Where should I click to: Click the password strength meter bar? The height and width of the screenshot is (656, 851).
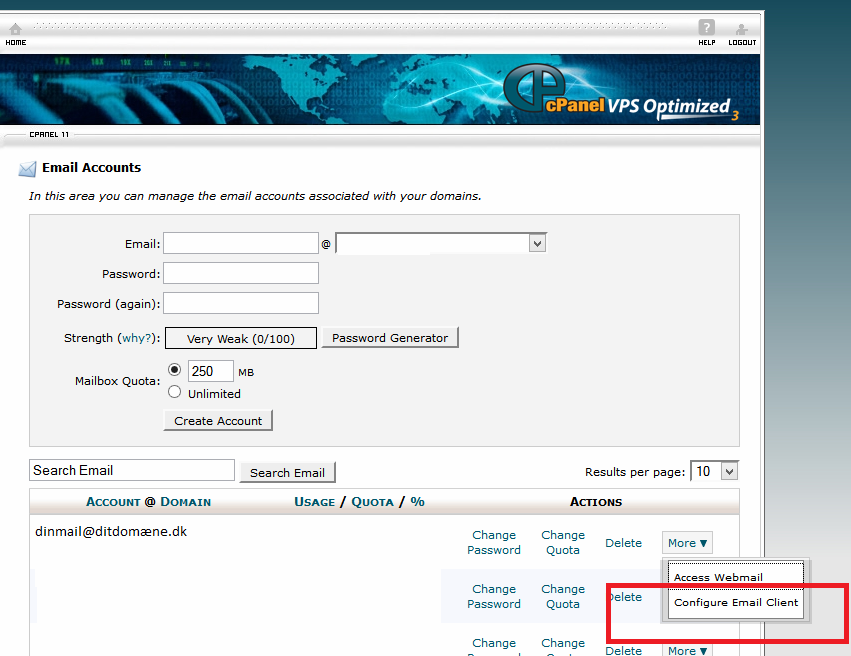pos(240,338)
